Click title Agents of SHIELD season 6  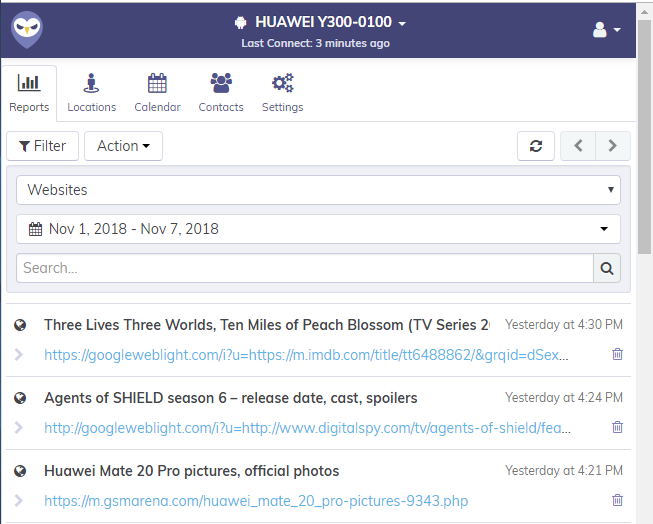coord(231,398)
